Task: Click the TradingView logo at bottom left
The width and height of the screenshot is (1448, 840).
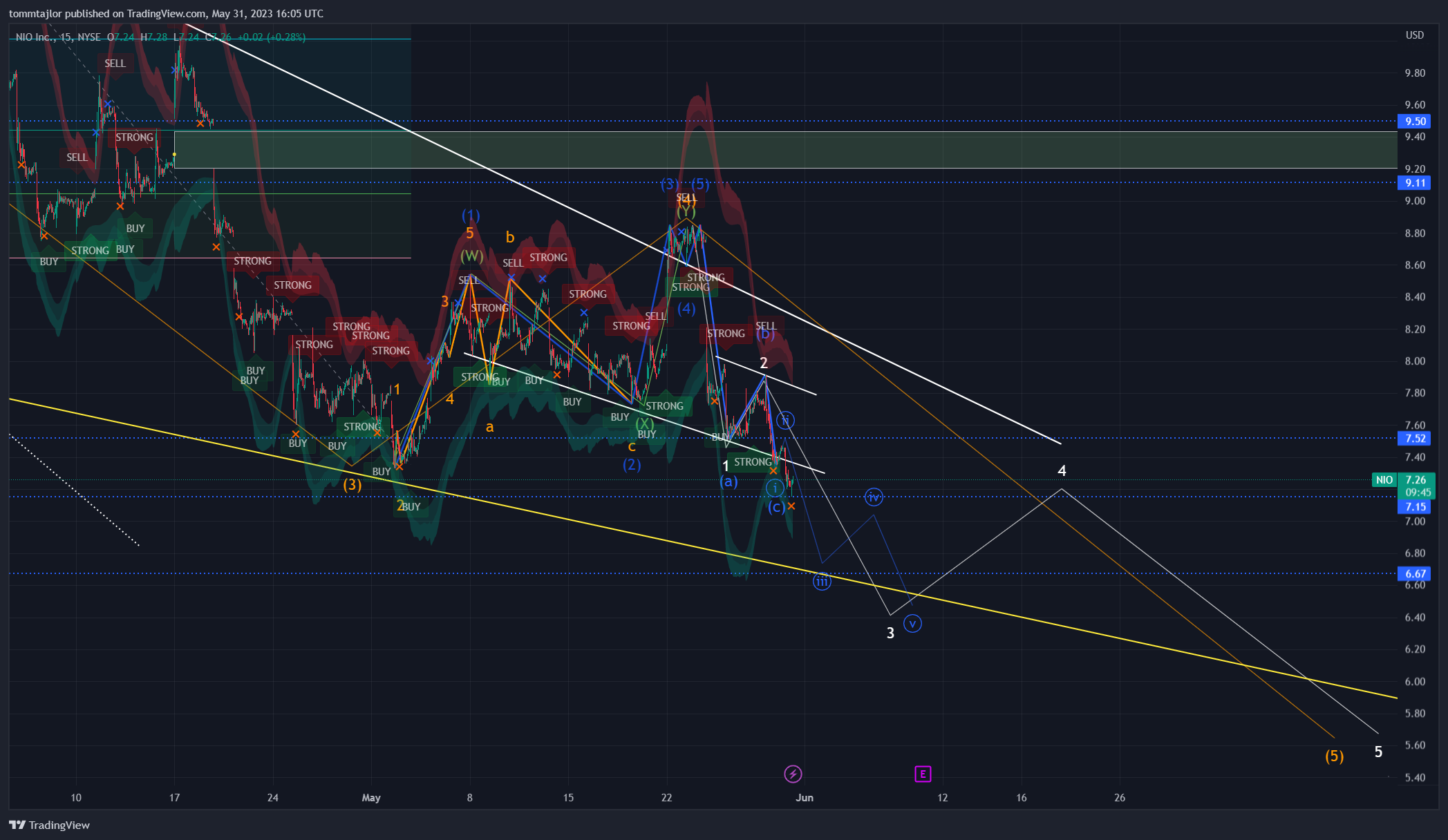Action: pyautogui.click(x=49, y=825)
